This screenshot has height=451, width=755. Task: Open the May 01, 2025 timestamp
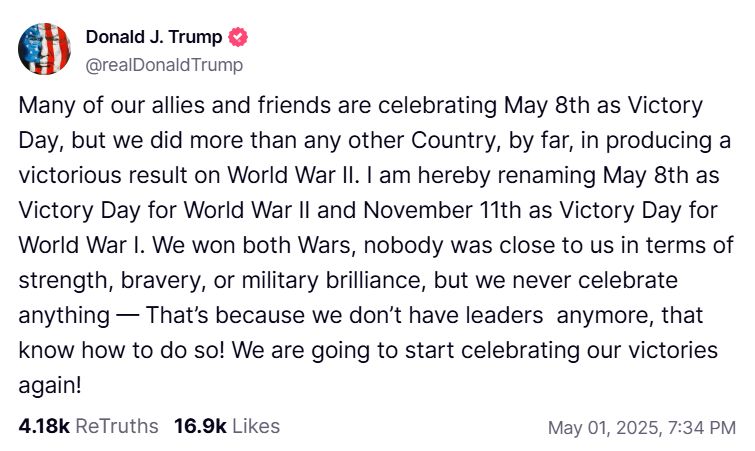pyautogui.click(x=602, y=428)
